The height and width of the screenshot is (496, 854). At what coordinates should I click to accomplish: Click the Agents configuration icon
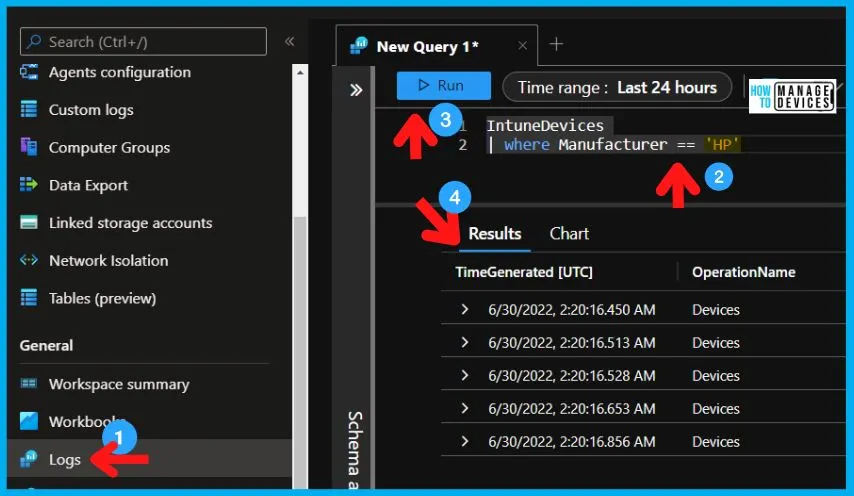[x=29, y=72]
